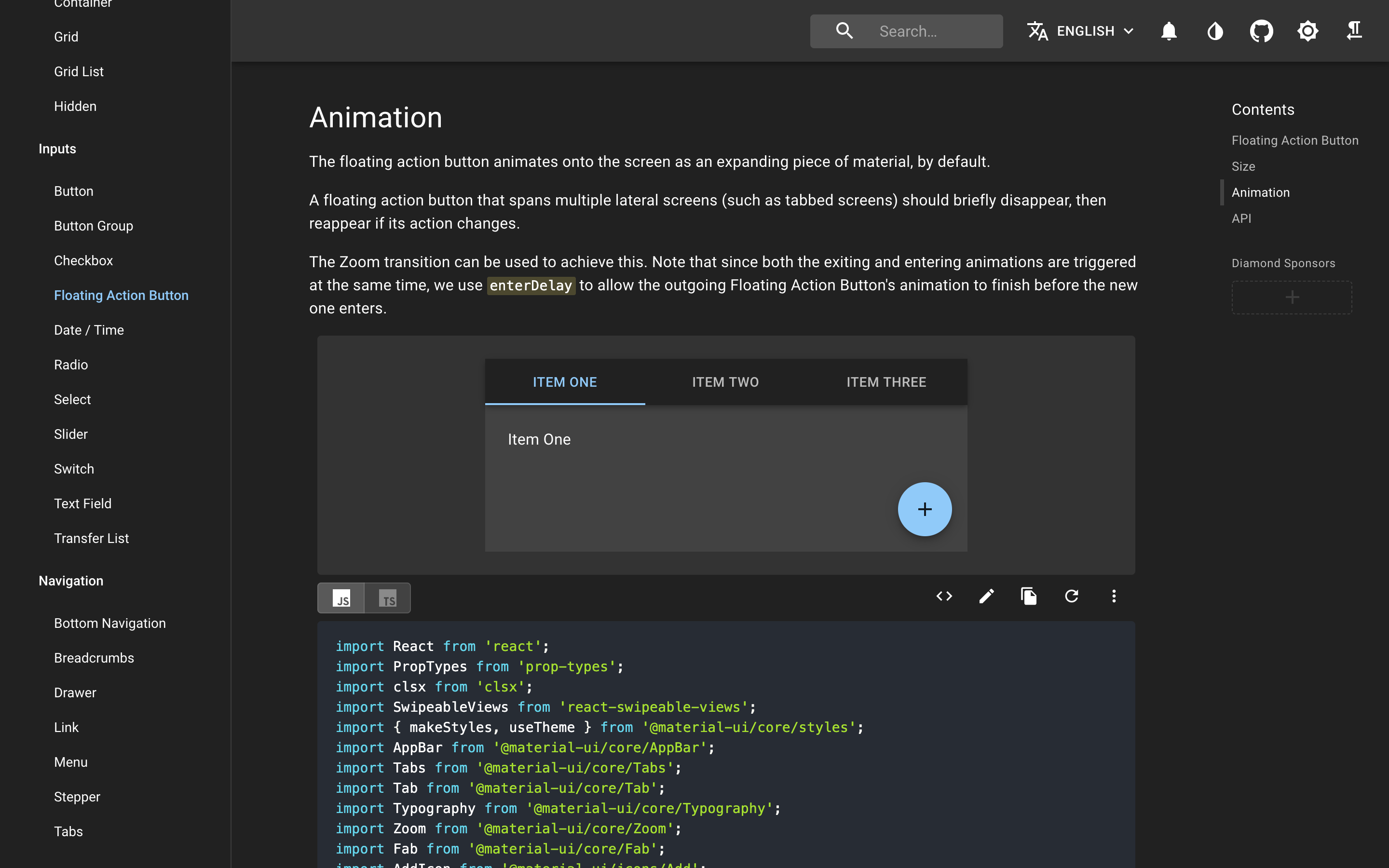Screen dimensions: 1389x868
Task: Collapse the Navigation sidebar section
Action: click(71, 581)
